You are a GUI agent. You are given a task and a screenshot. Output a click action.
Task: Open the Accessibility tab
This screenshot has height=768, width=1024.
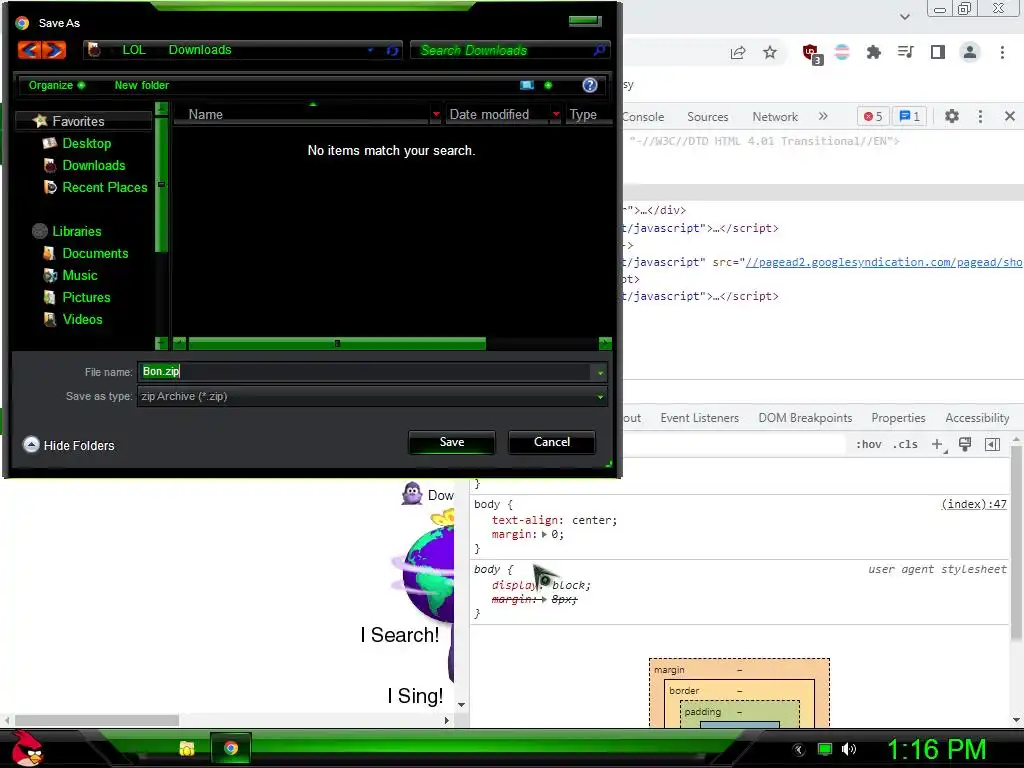pos(977,418)
